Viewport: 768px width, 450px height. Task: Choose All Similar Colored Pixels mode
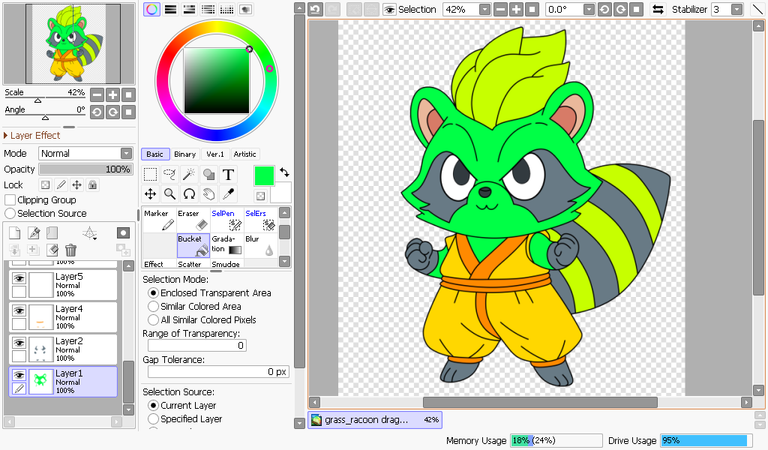[153, 320]
